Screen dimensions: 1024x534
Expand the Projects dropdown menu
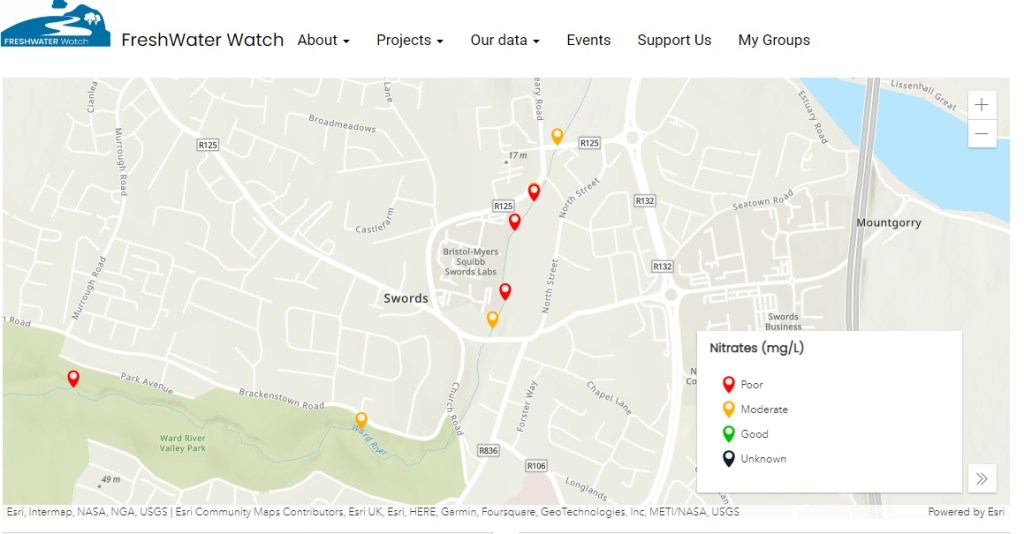[x=409, y=40]
